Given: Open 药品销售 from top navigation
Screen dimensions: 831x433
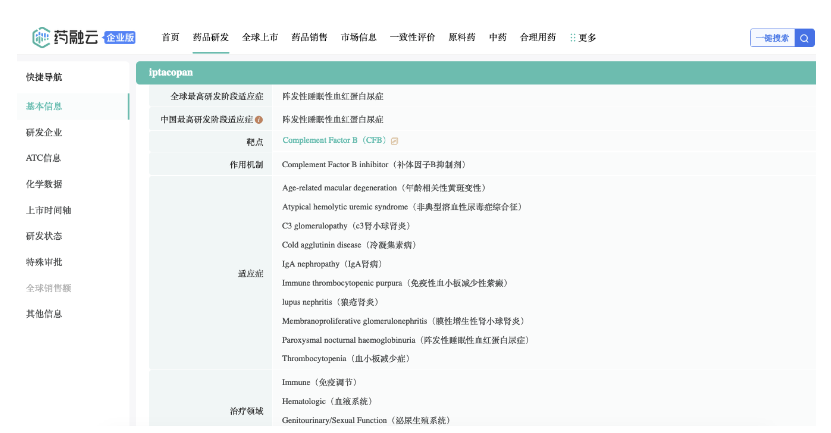Looking at the screenshot, I should [x=309, y=38].
